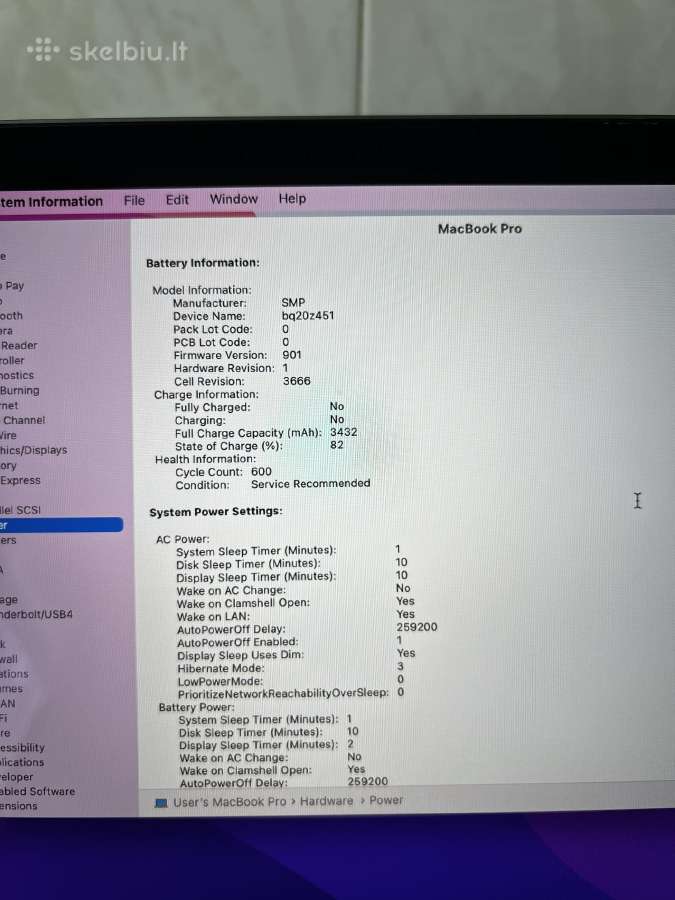
Task: Click Display Sleep Timer value 2 under Battery Power
Action: point(350,744)
